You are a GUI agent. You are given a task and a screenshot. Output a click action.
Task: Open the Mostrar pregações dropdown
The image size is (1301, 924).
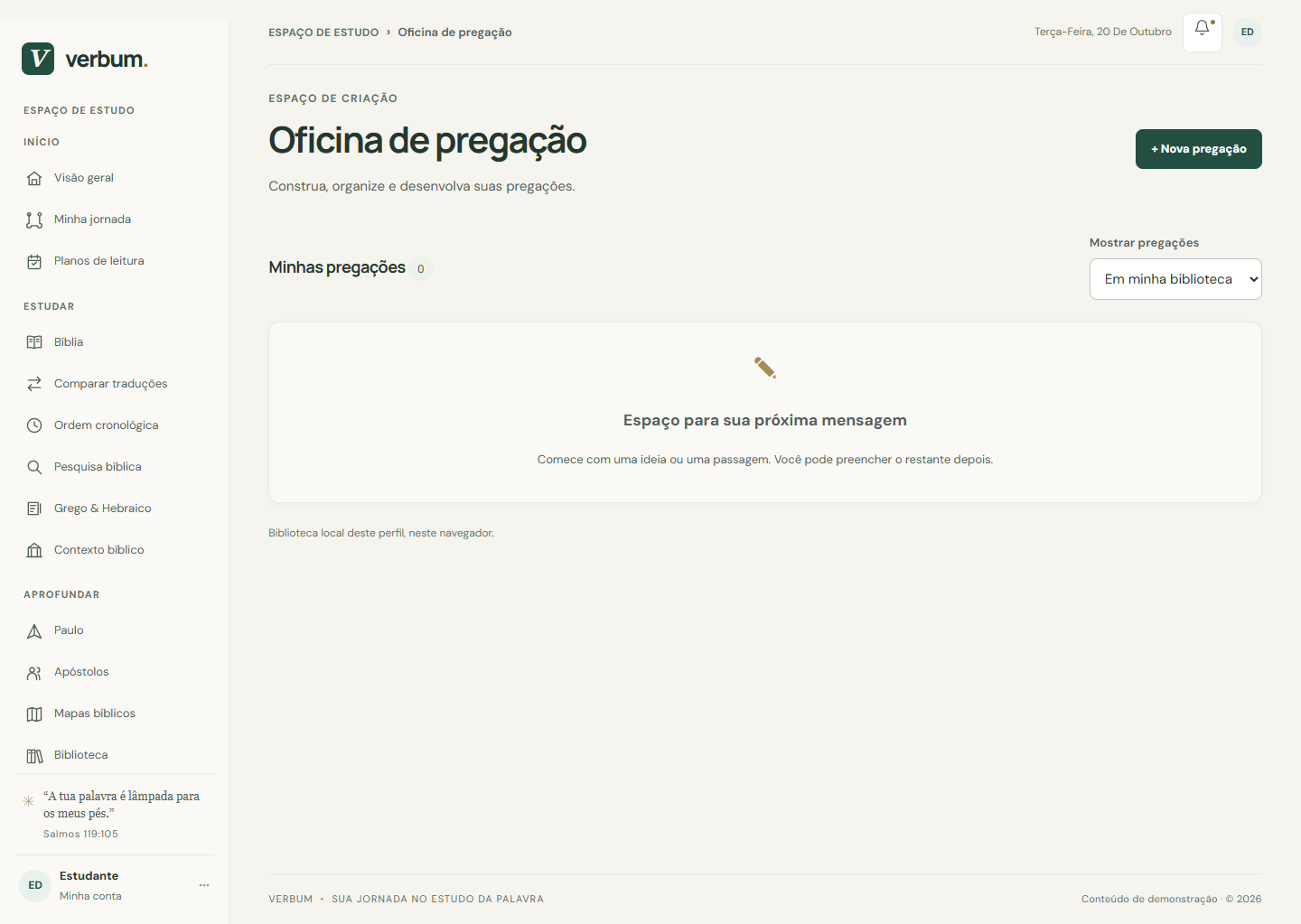coord(1175,279)
